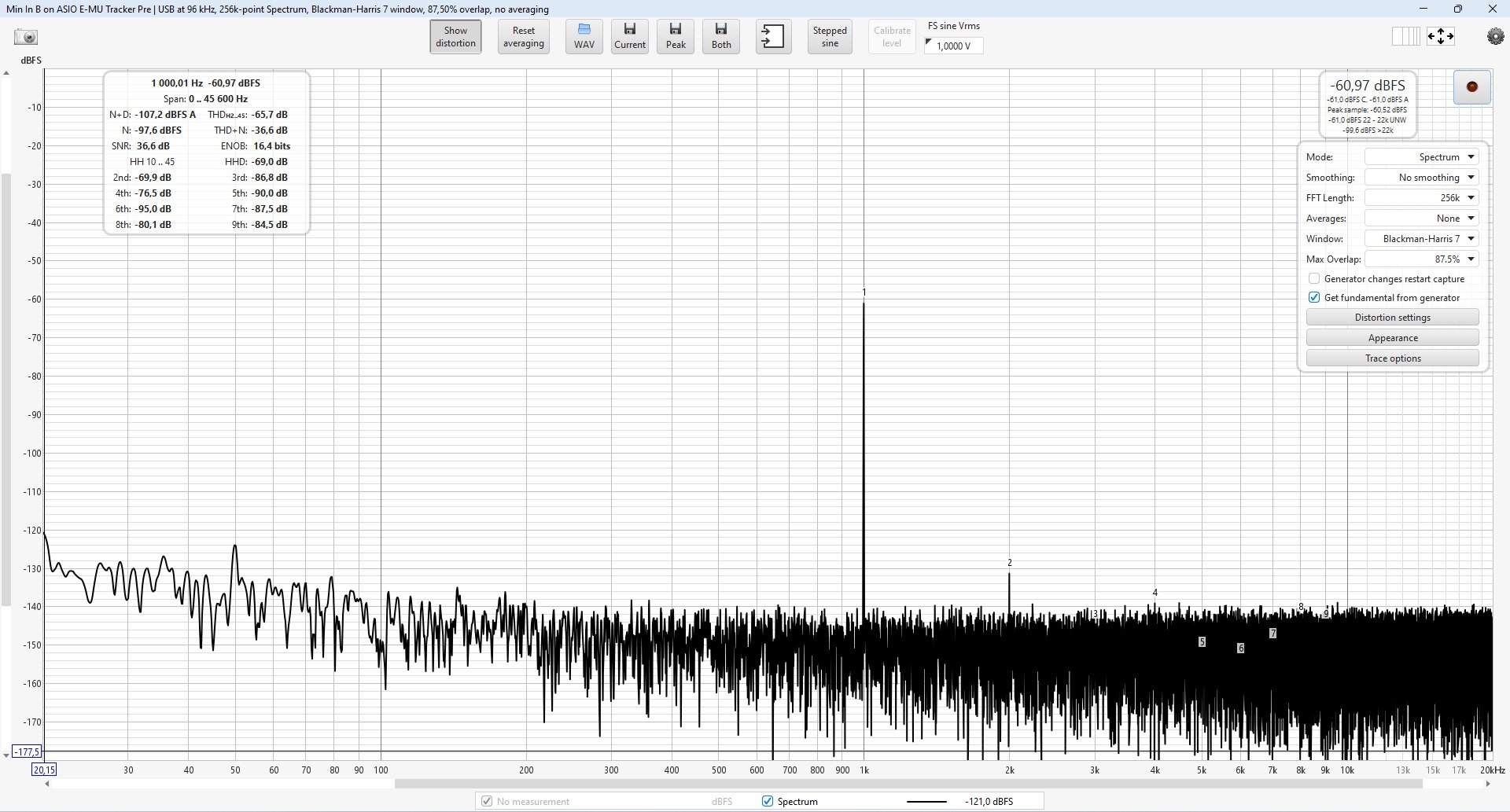Open the Window dropdown Blackman-Harris 7
Viewport: 1510px width, 812px height.
[x=1421, y=239]
